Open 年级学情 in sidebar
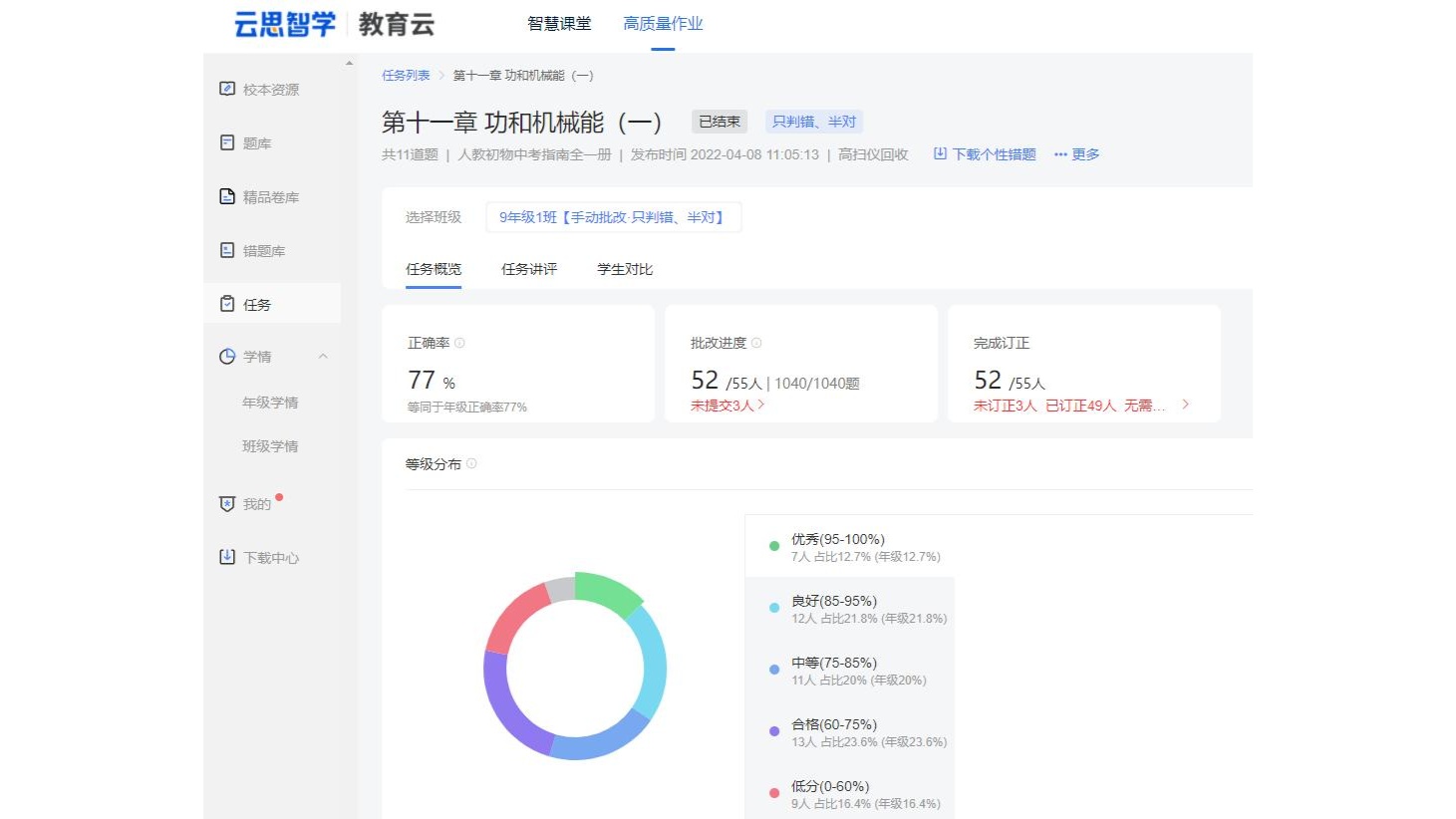The width and height of the screenshot is (1456, 819). pos(270,403)
